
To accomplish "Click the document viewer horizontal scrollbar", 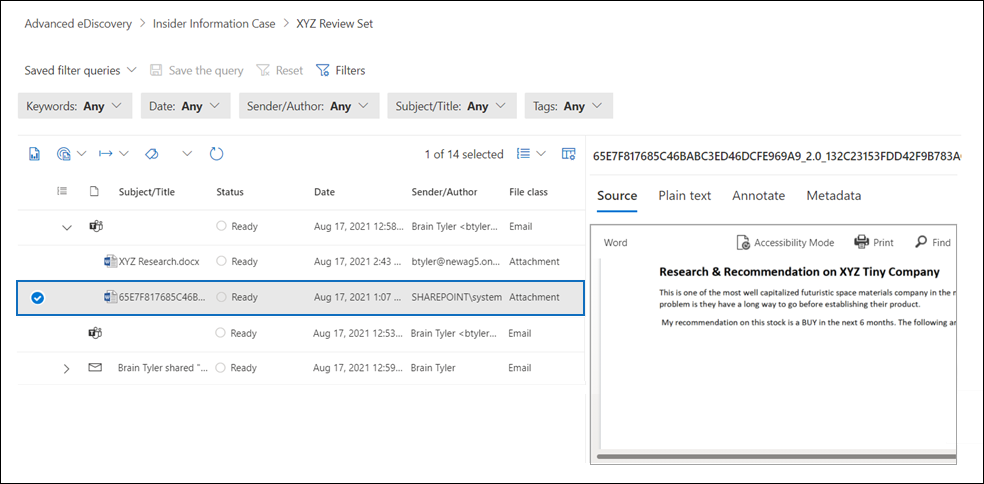I will pos(777,456).
